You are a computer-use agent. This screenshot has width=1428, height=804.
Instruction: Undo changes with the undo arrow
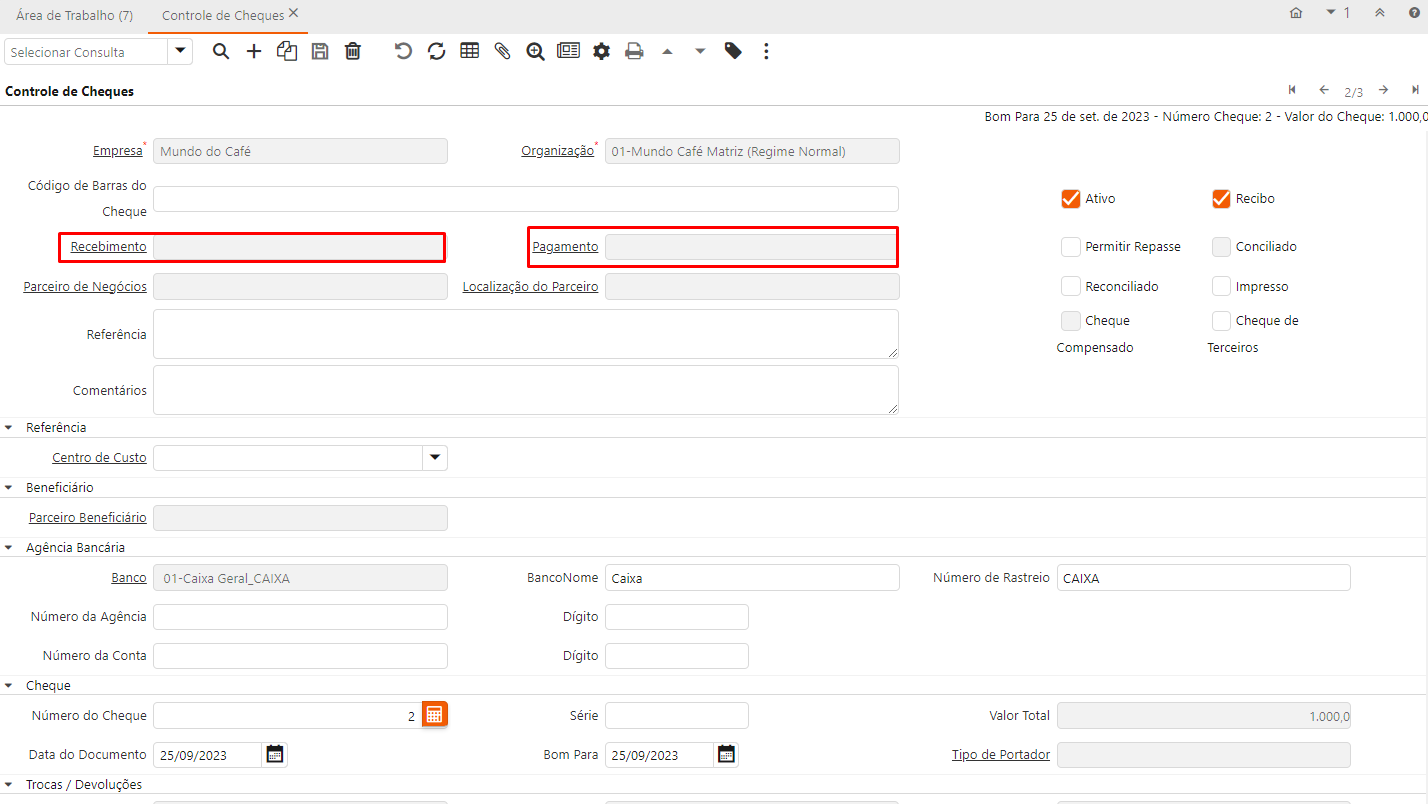(x=403, y=51)
